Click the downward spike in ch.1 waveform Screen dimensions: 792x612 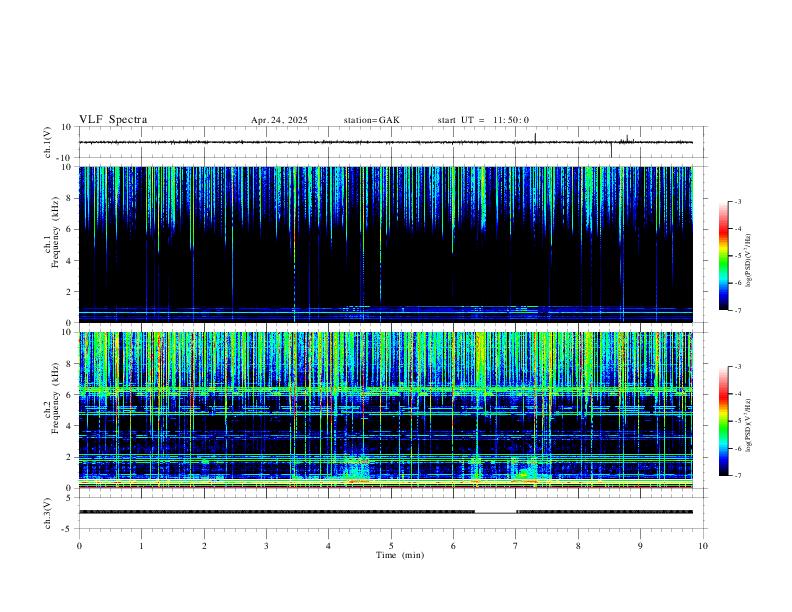(611, 150)
